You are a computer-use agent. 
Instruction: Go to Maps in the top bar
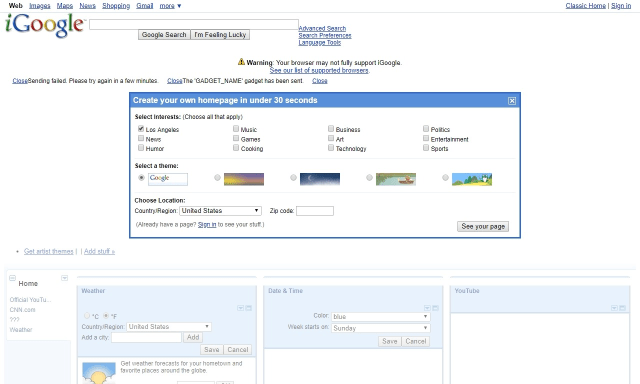coord(64,6)
